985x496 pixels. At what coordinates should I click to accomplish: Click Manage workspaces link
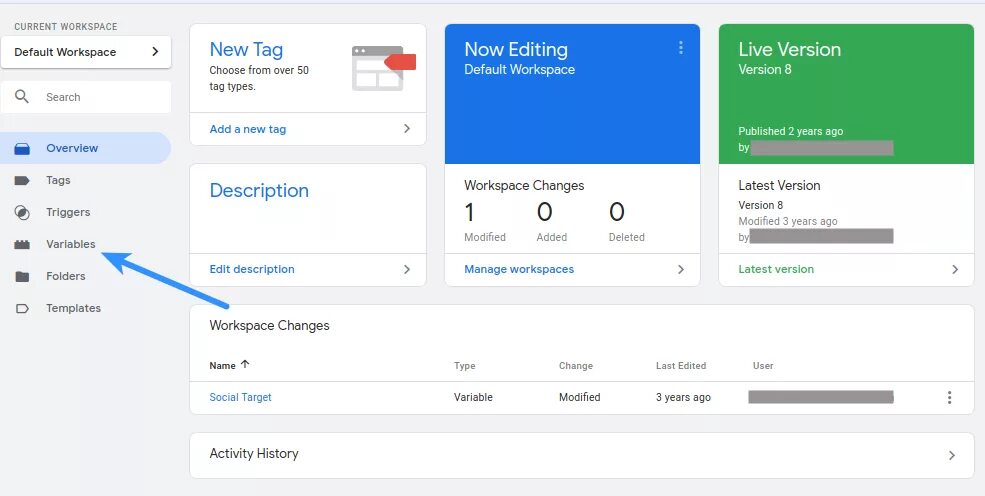click(519, 269)
